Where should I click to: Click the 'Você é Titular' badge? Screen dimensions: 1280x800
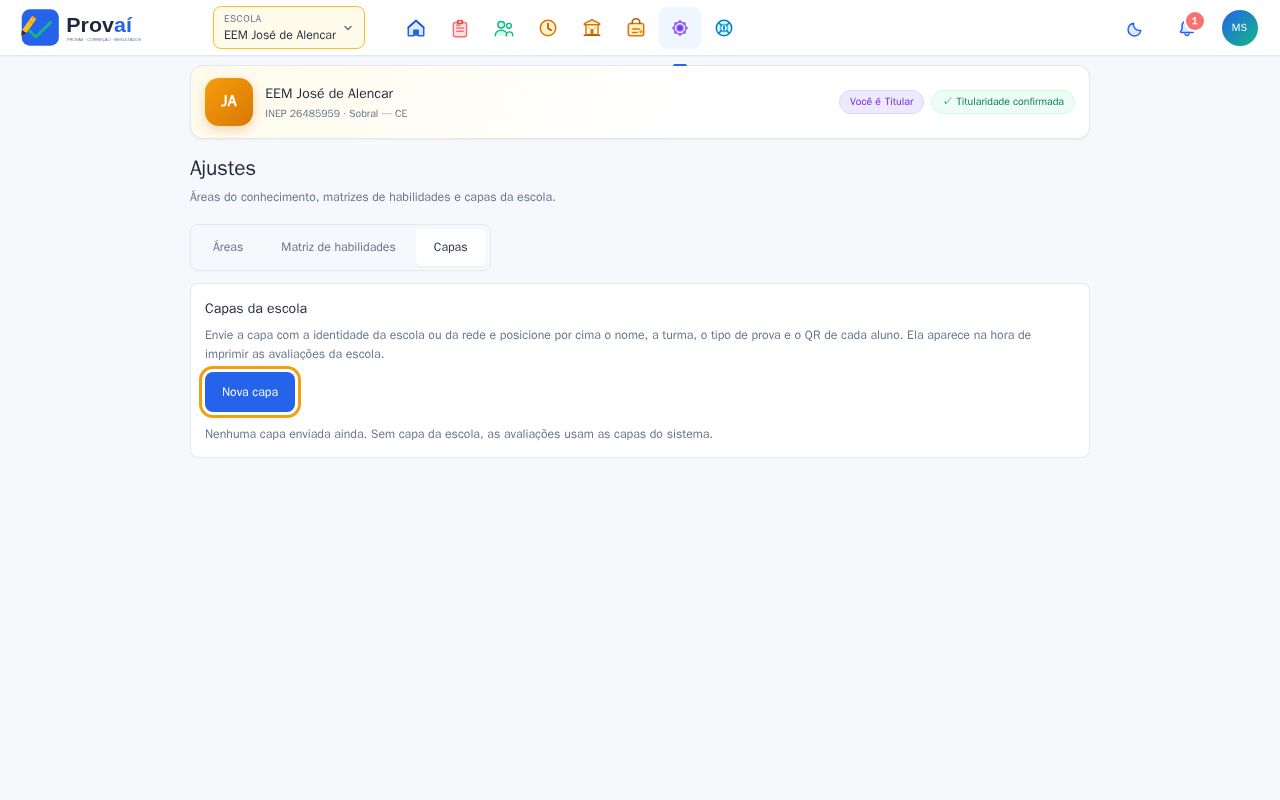881,102
